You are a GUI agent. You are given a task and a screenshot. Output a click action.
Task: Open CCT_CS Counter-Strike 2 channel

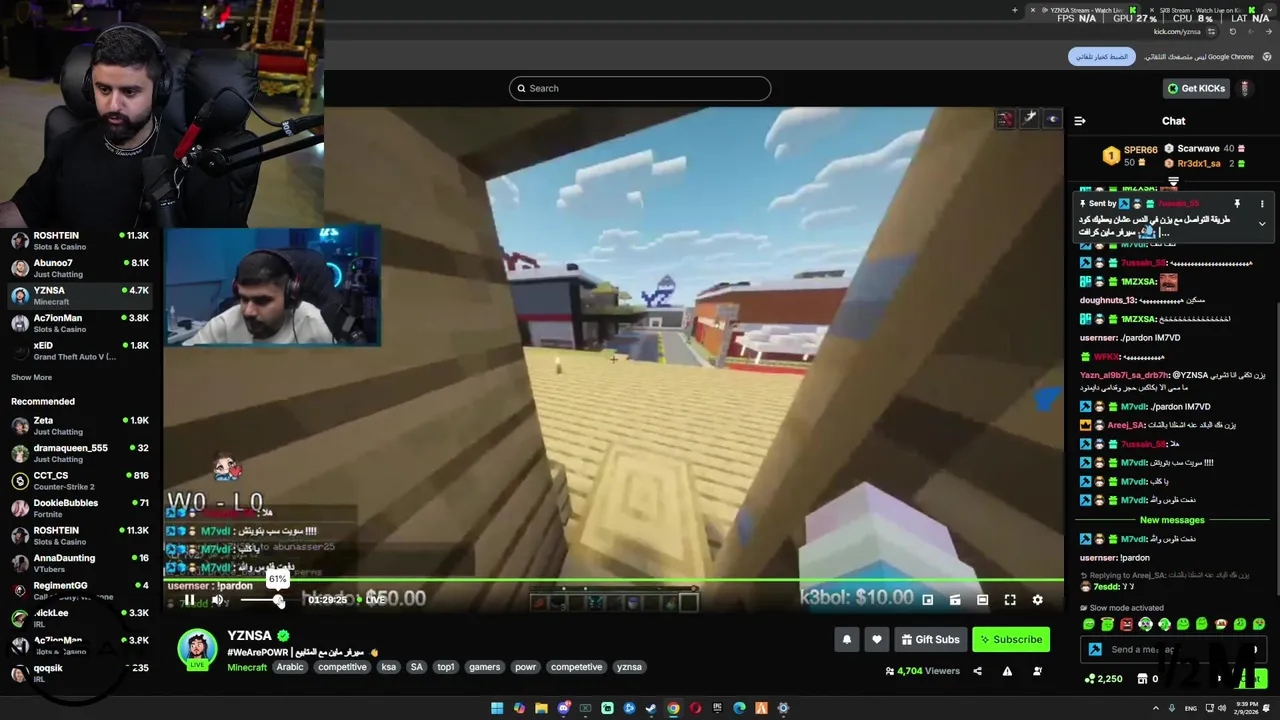click(81, 481)
